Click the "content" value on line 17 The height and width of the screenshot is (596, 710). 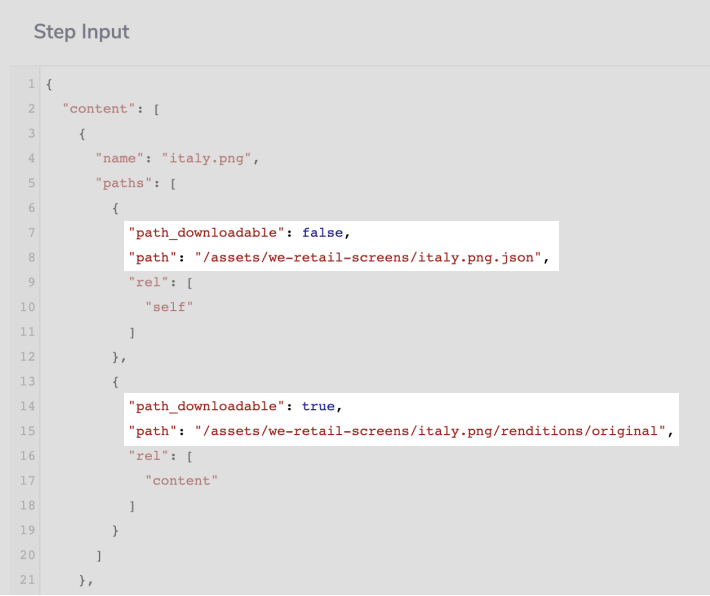[182, 480]
